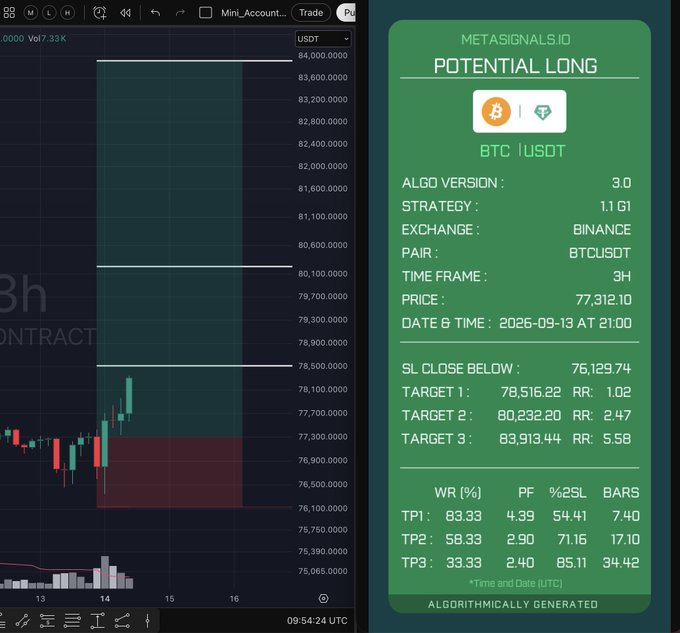Select the vertical line drawing tool
Screen dimensions: 680x633
pyautogui.click(x=147, y=621)
